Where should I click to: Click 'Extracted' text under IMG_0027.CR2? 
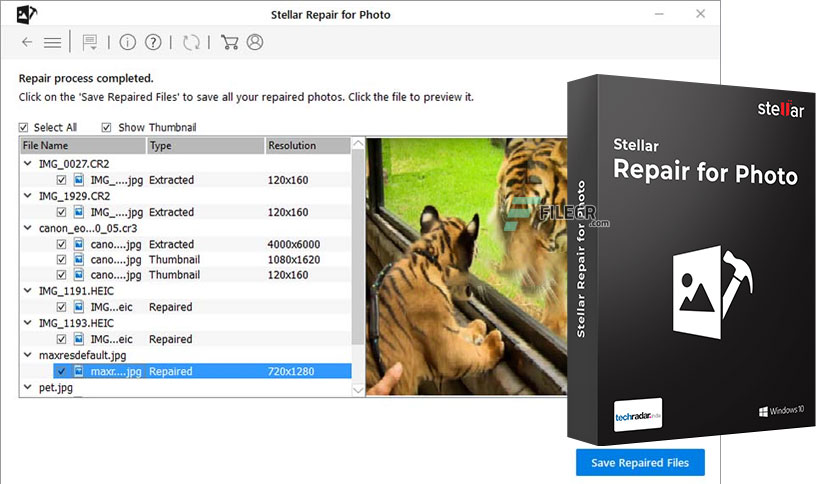pyautogui.click(x=171, y=180)
